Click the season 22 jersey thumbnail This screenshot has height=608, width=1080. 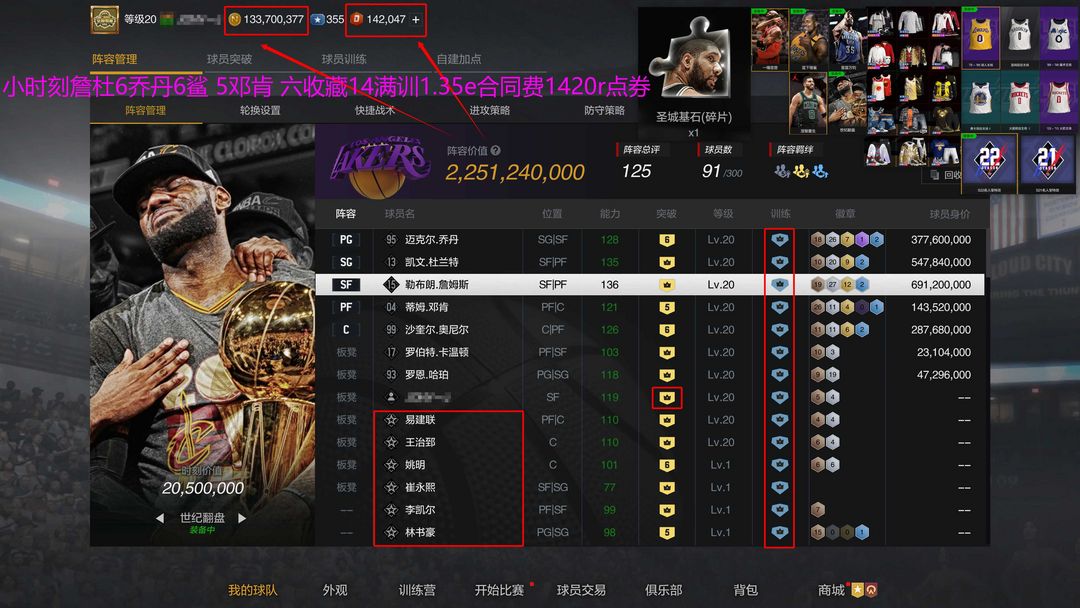(x=989, y=163)
